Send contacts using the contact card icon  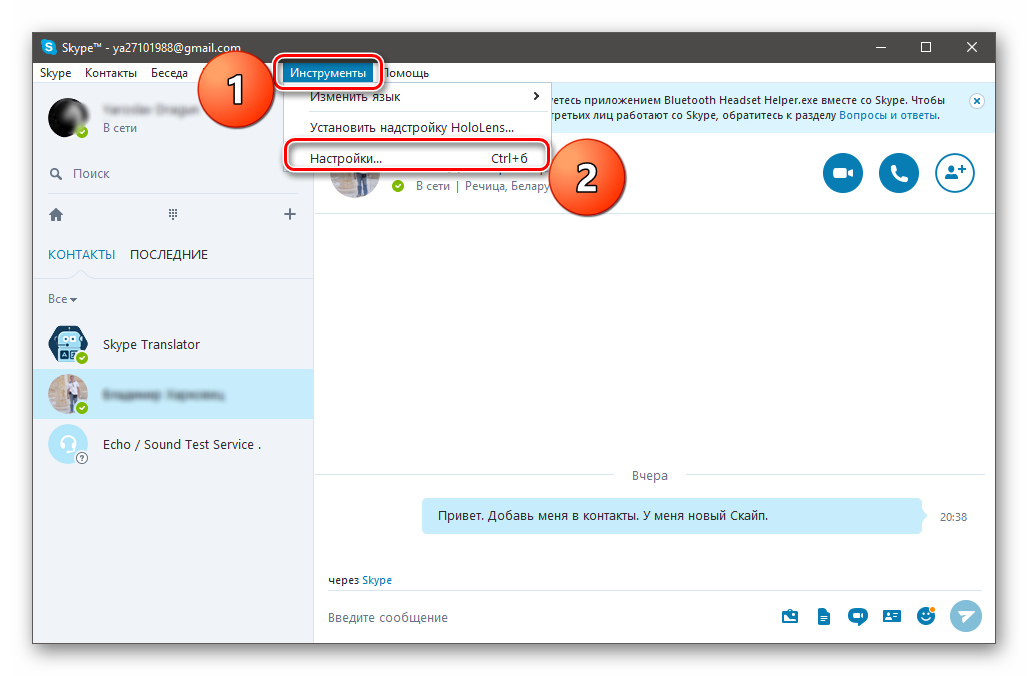point(892,616)
